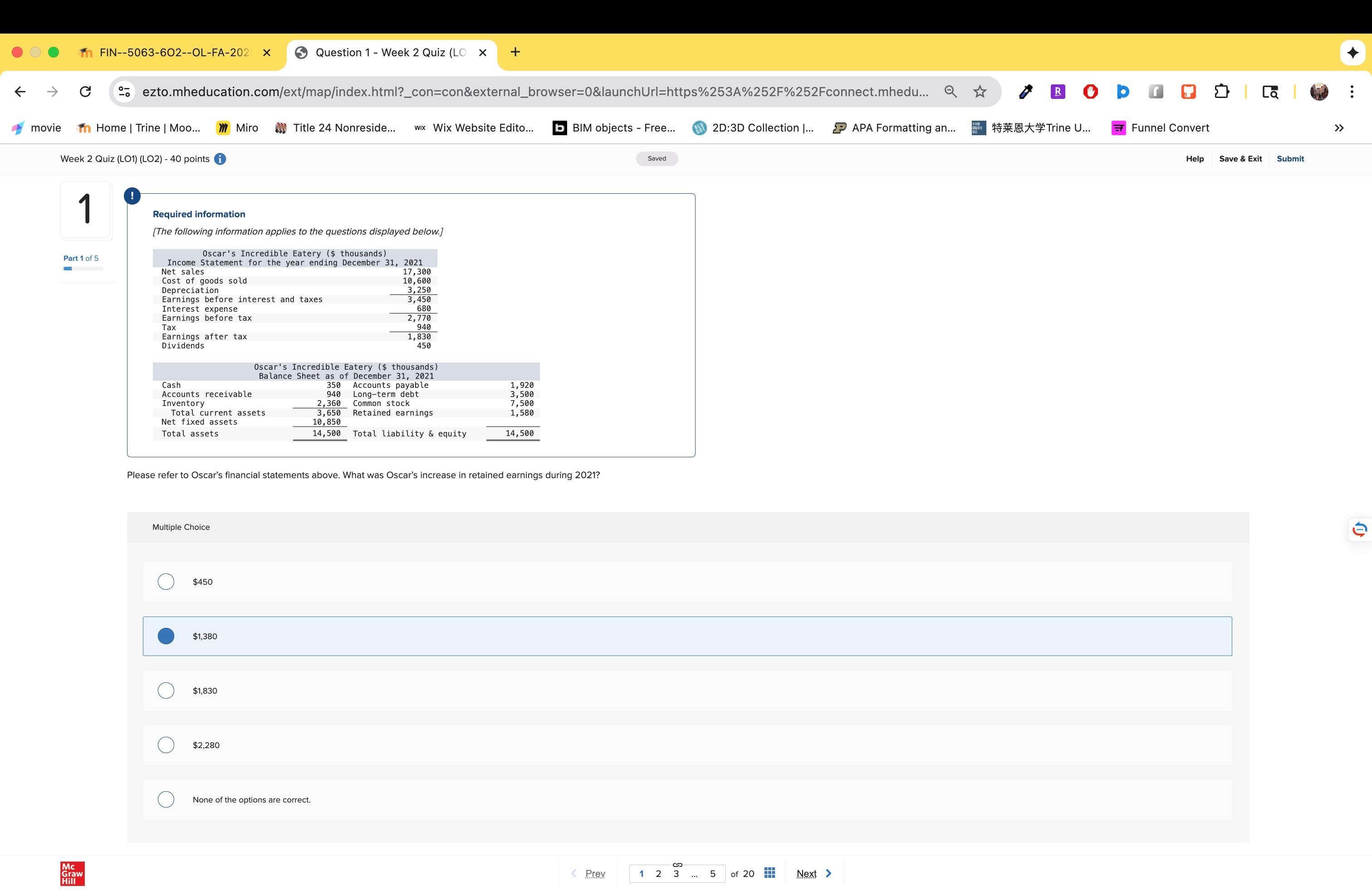Screen dimensions: 1372x891
Task: Open the APA Formatting bookmark
Action: click(894, 128)
